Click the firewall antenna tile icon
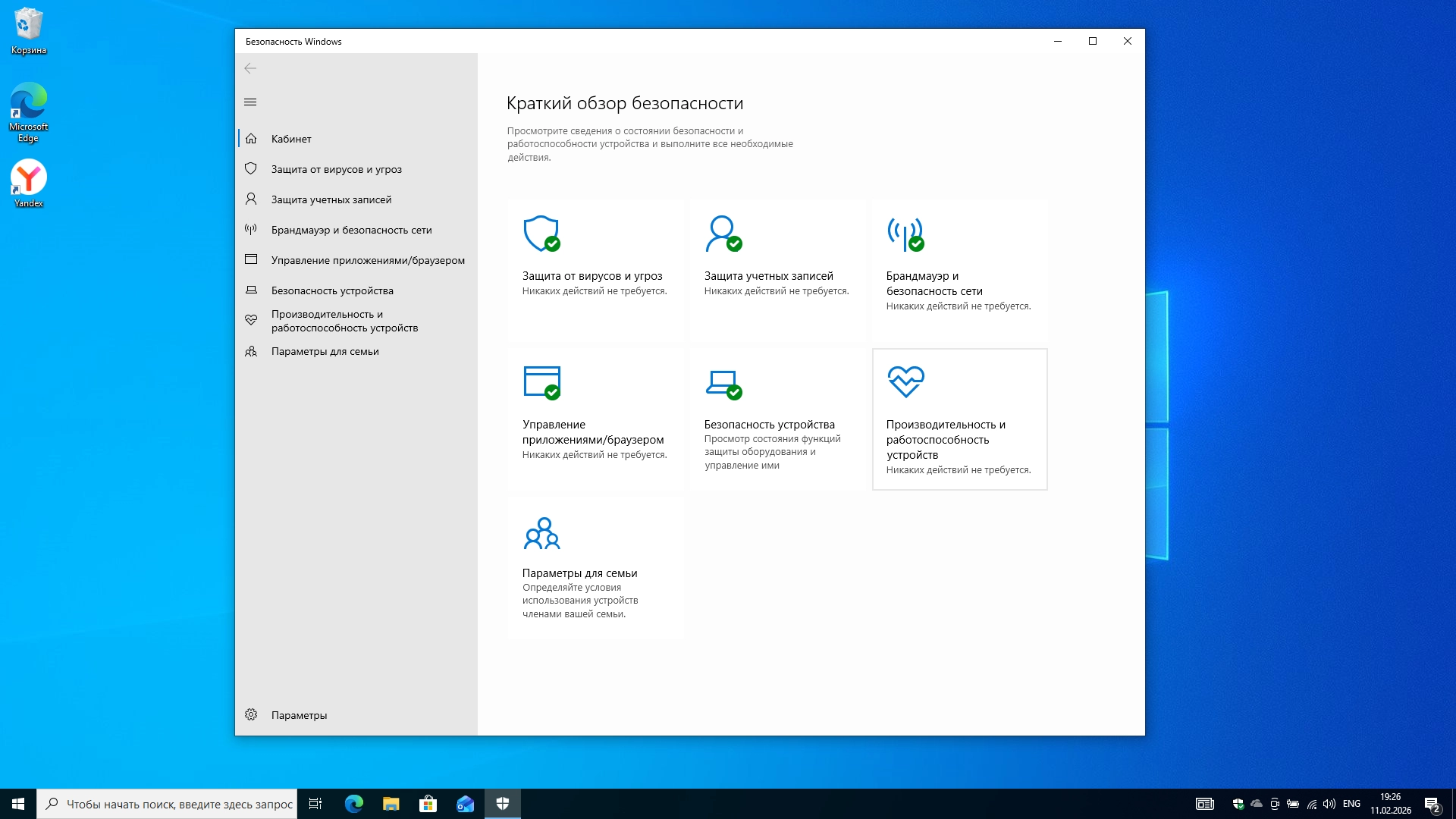This screenshot has width=1456, height=819. click(905, 234)
